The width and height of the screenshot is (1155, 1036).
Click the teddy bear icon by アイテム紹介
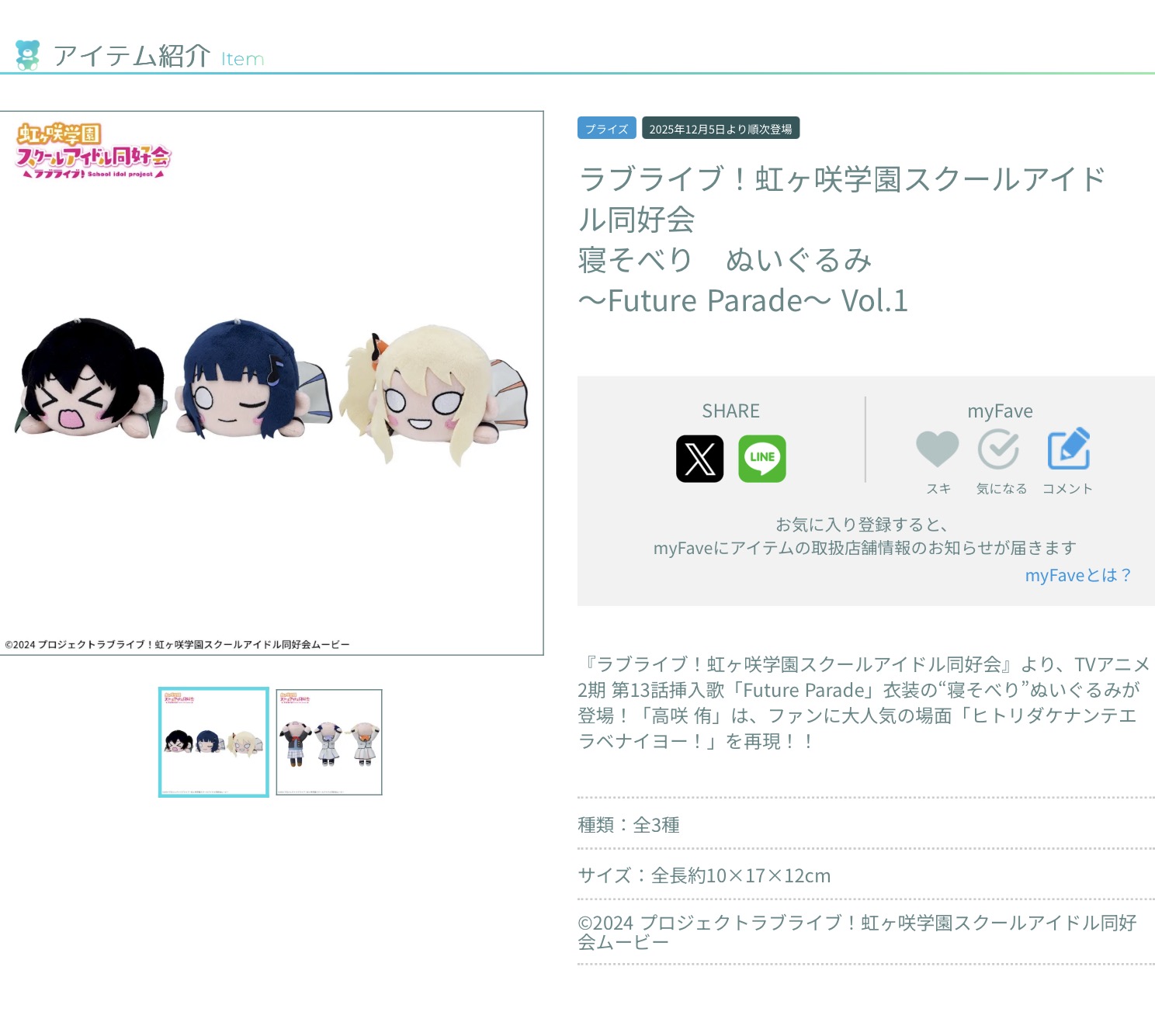click(x=28, y=55)
